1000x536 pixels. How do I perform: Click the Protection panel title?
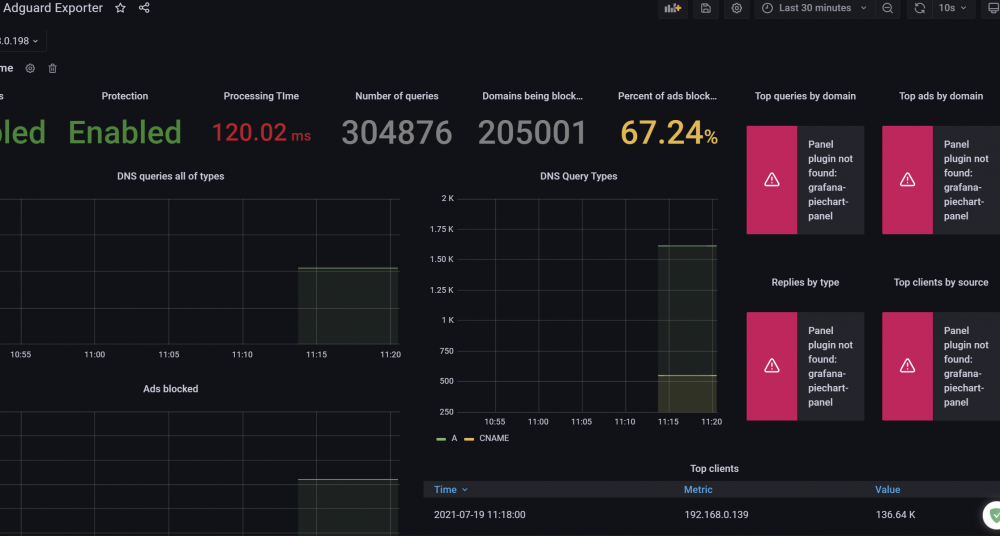pos(125,96)
